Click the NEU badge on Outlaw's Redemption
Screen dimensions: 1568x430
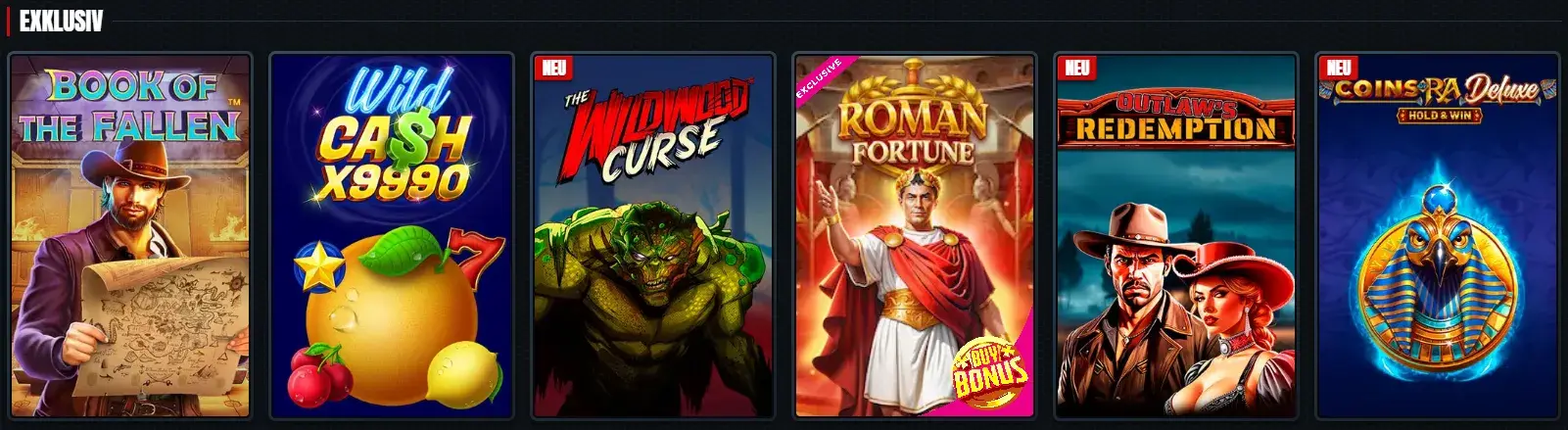coord(1078,68)
